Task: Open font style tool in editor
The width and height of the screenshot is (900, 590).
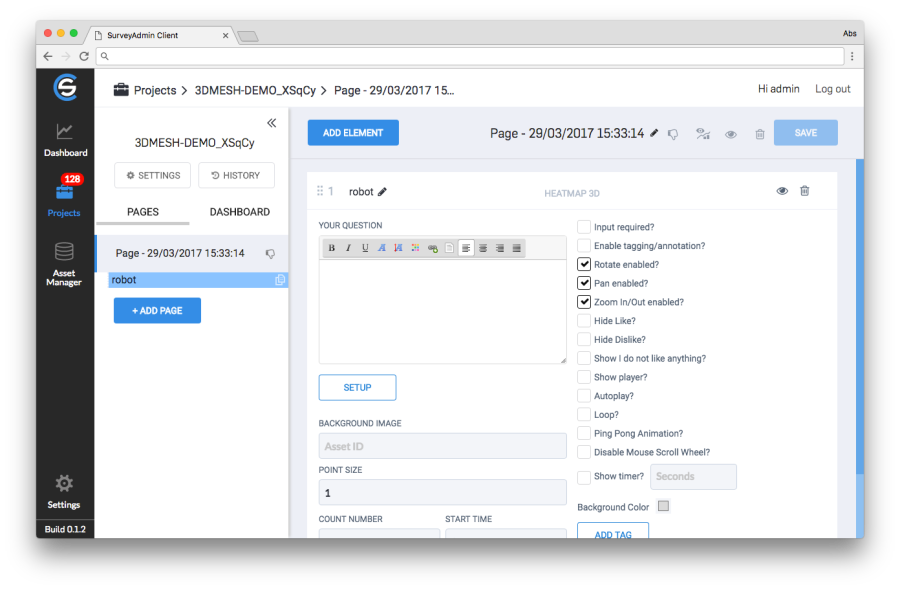Action: (382, 248)
